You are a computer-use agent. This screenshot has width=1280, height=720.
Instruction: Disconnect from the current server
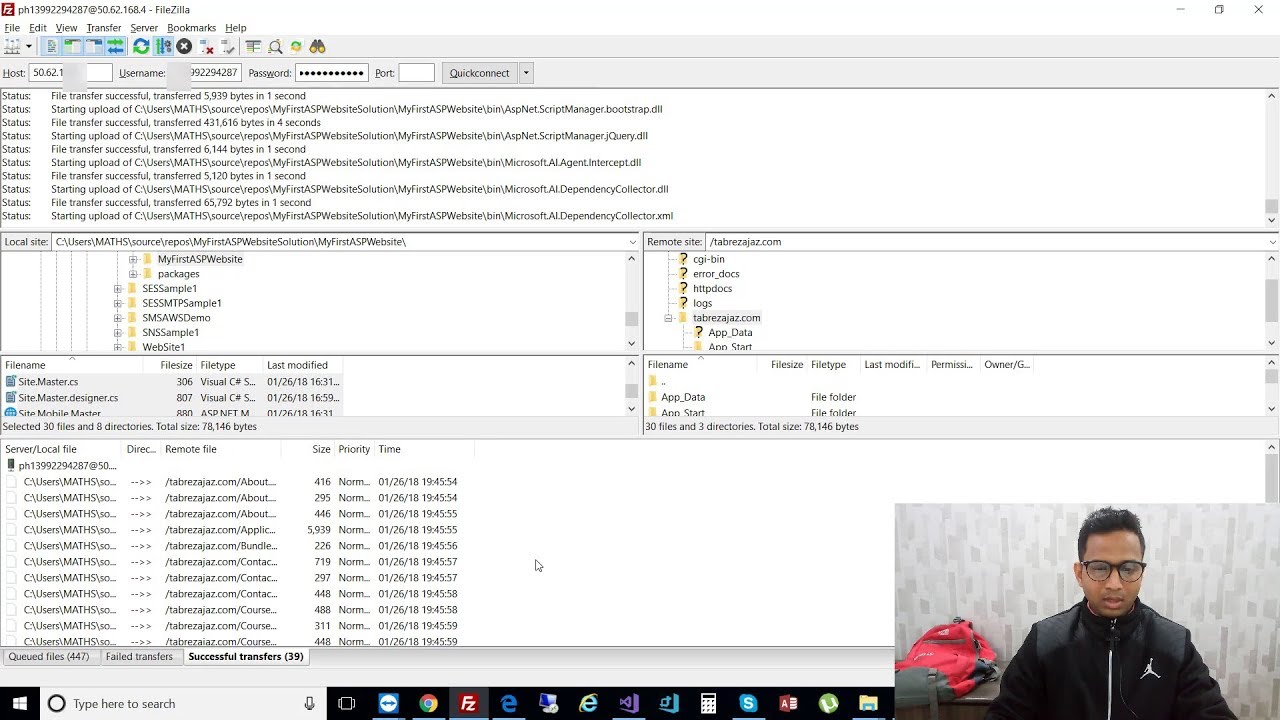[206, 47]
